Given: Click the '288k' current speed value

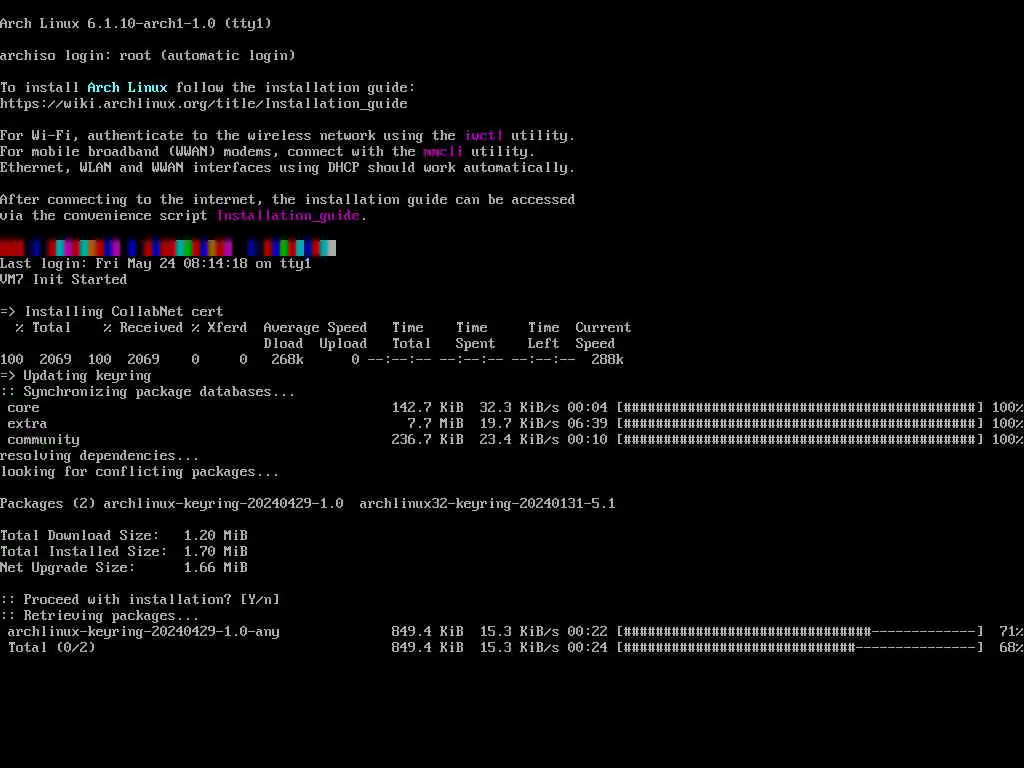Looking at the screenshot, I should (x=607, y=360).
